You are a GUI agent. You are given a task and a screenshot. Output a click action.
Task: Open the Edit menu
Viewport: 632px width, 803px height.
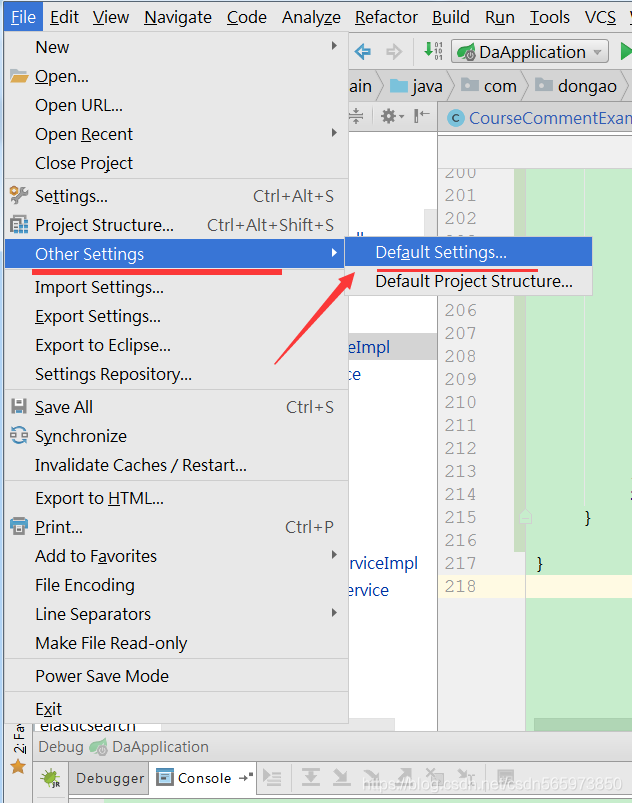[x=64, y=17]
